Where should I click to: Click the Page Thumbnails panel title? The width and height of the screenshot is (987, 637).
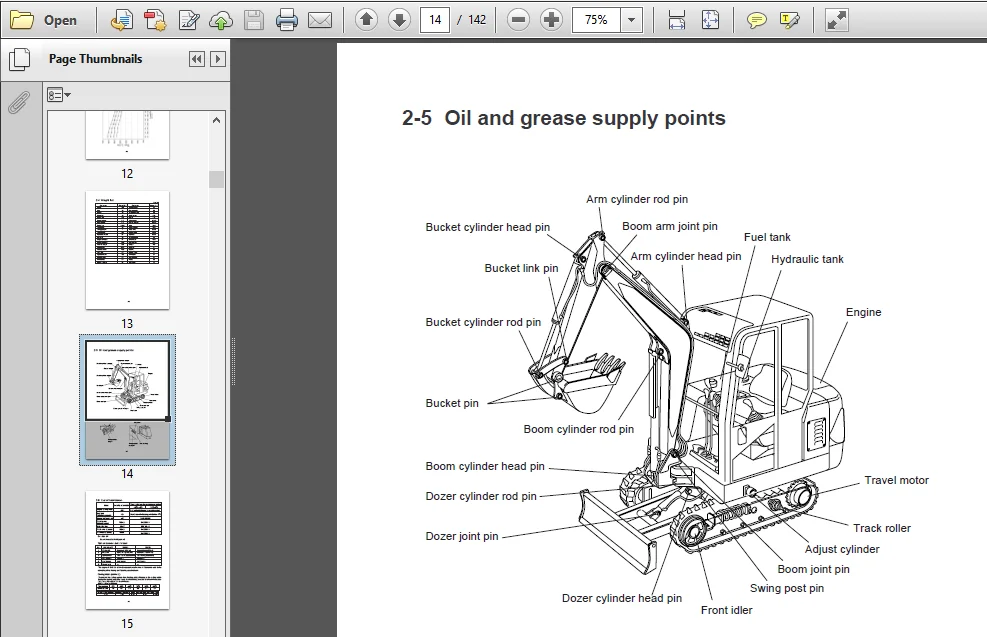pyautogui.click(x=96, y=59)
